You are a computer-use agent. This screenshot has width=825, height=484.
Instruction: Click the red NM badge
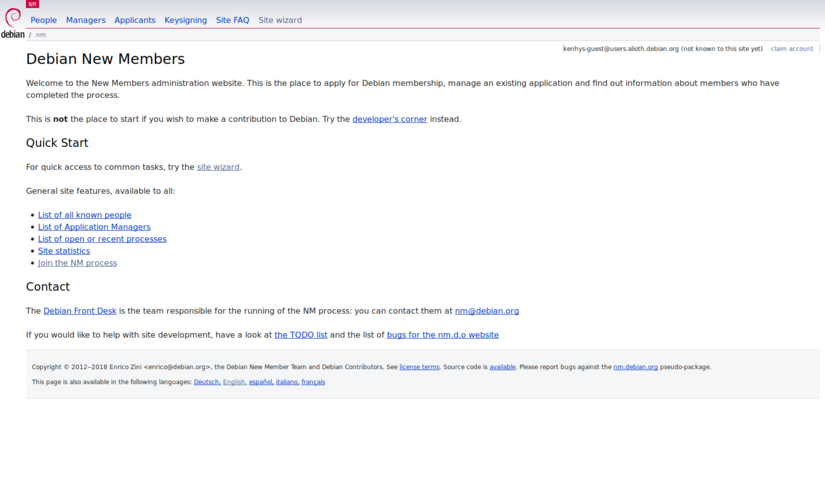(33, 4)
